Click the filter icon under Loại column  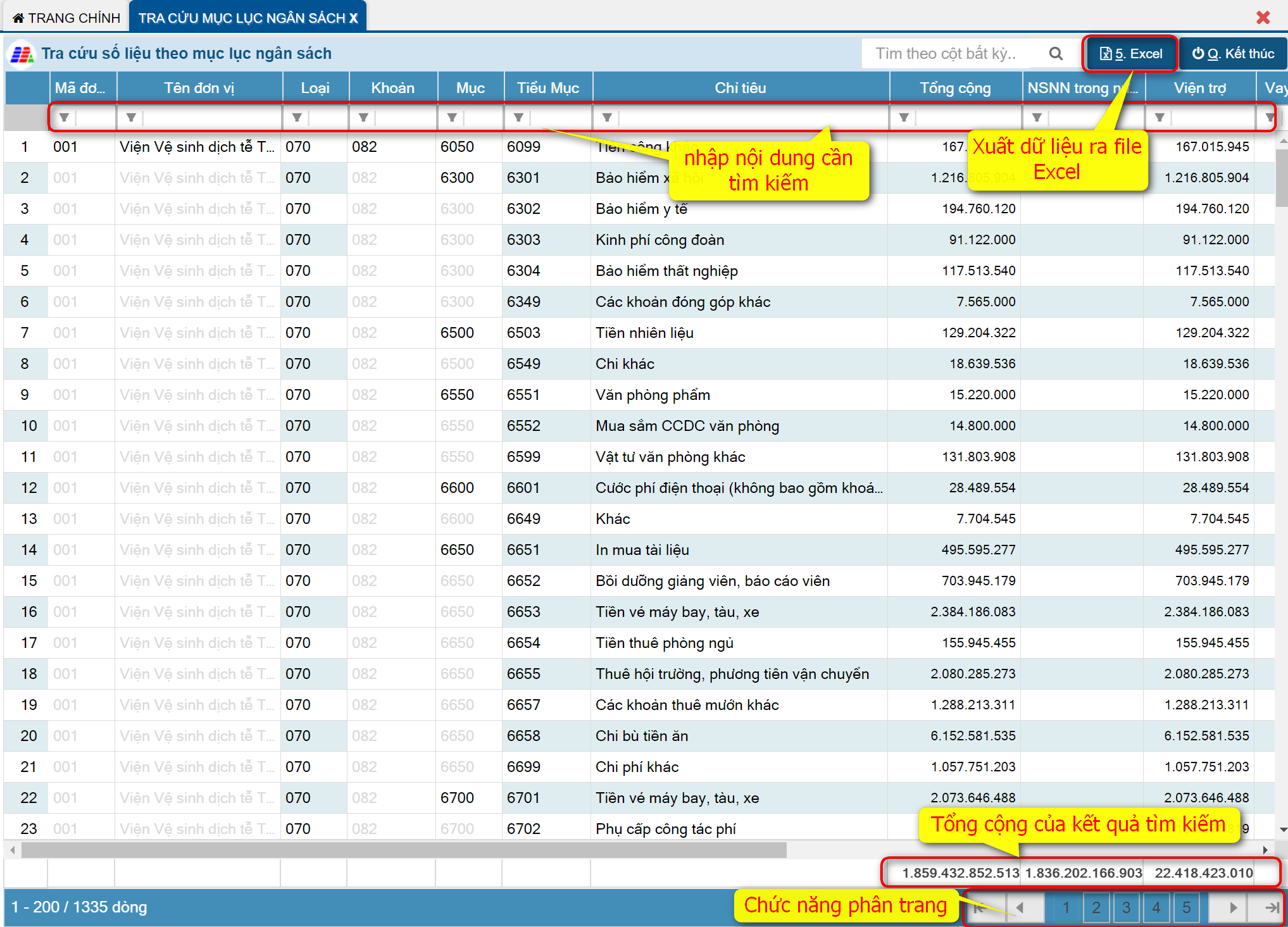point(297,118)
